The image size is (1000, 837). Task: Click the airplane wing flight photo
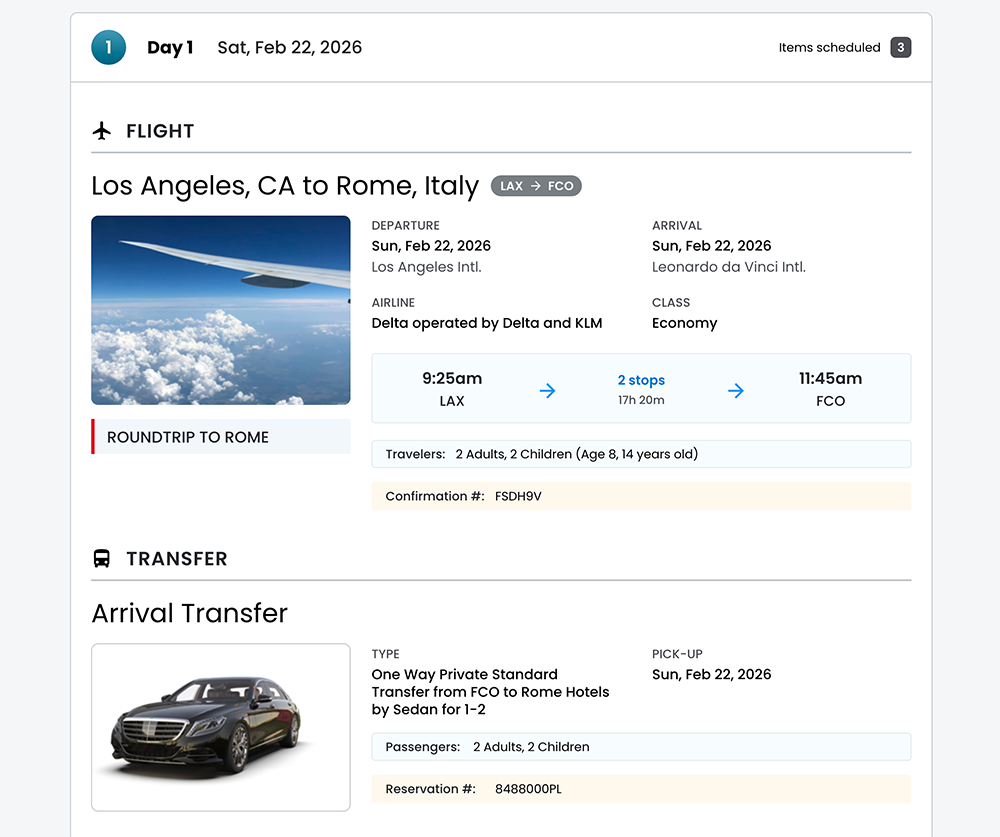coord(221,310)
